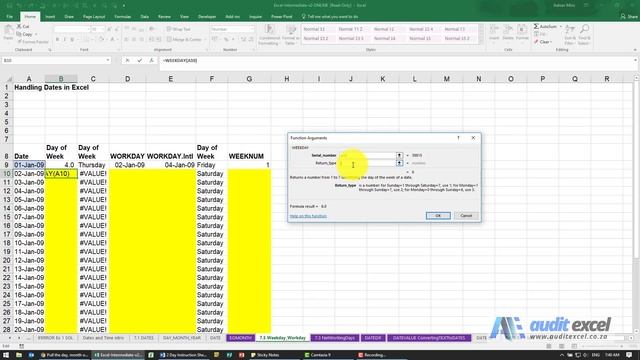Expand the AutoSum dropdown arrow
Viewport: 640px width, 360px height.
point(560,27)
